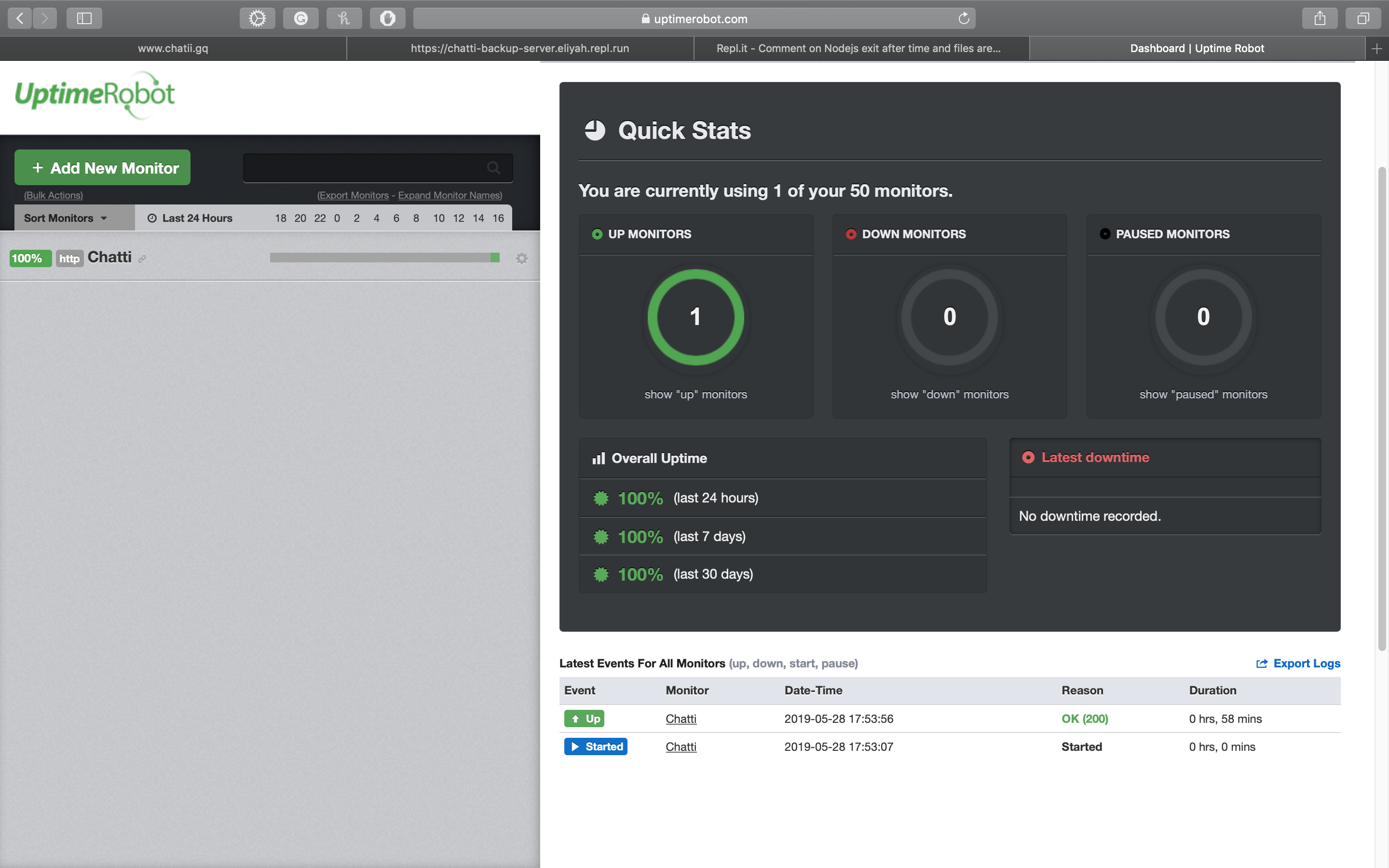Click the up monitors ring showing 1
This screenshot has height=868, width=1389.
(695, 317)
